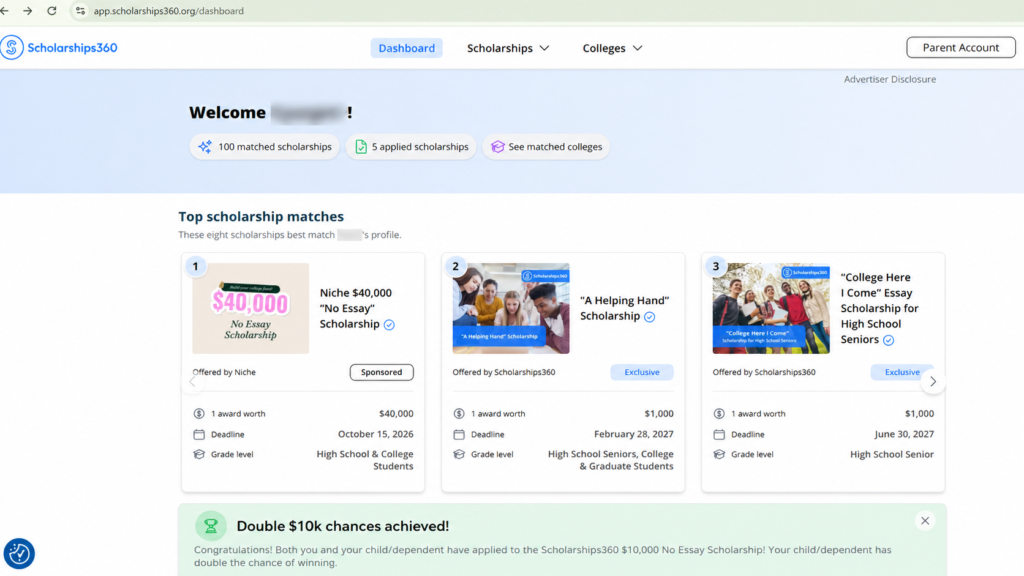Click the Exclusive badge on A Helping Hand card

pos(641,372)
